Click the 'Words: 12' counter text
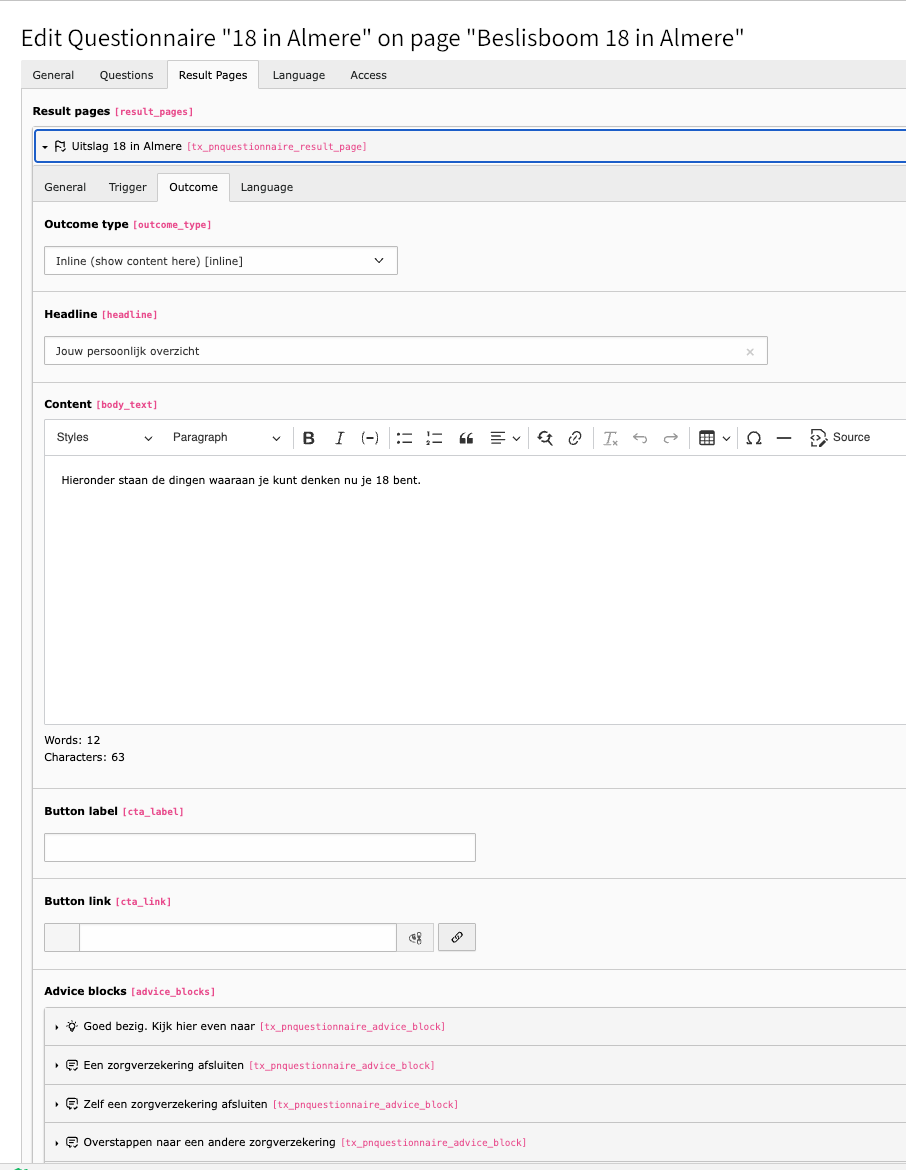The image size is (906, 1170). 72,740
